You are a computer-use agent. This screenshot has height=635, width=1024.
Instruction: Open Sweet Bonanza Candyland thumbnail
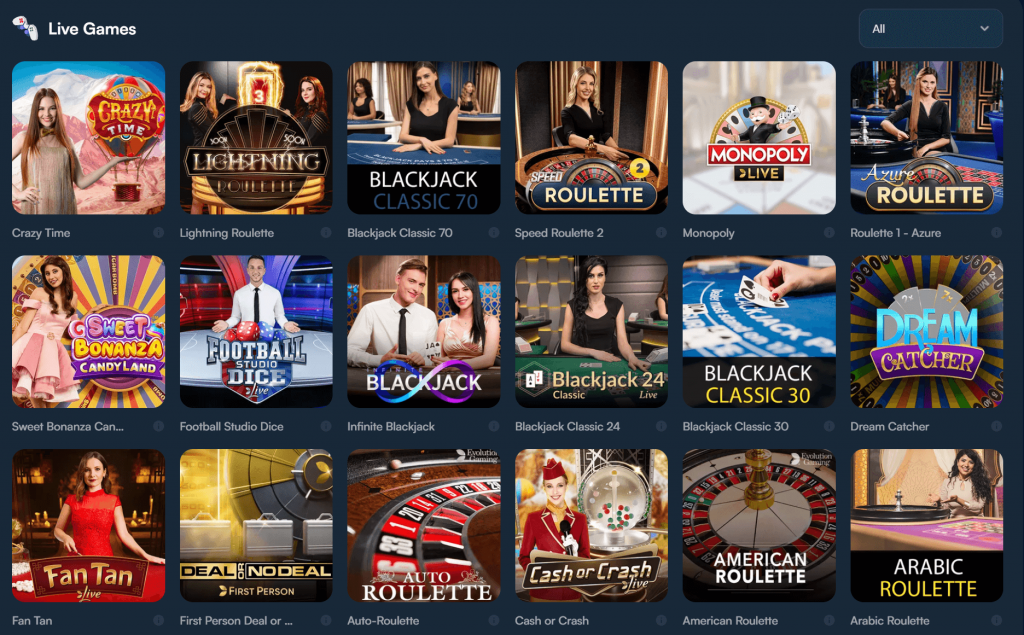89,332
